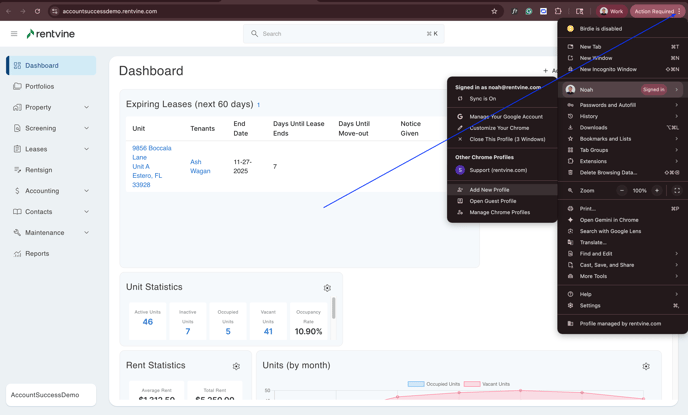Open Rent Statistics gear settings
Screen dimensions: 688x415
pos(236,366)
